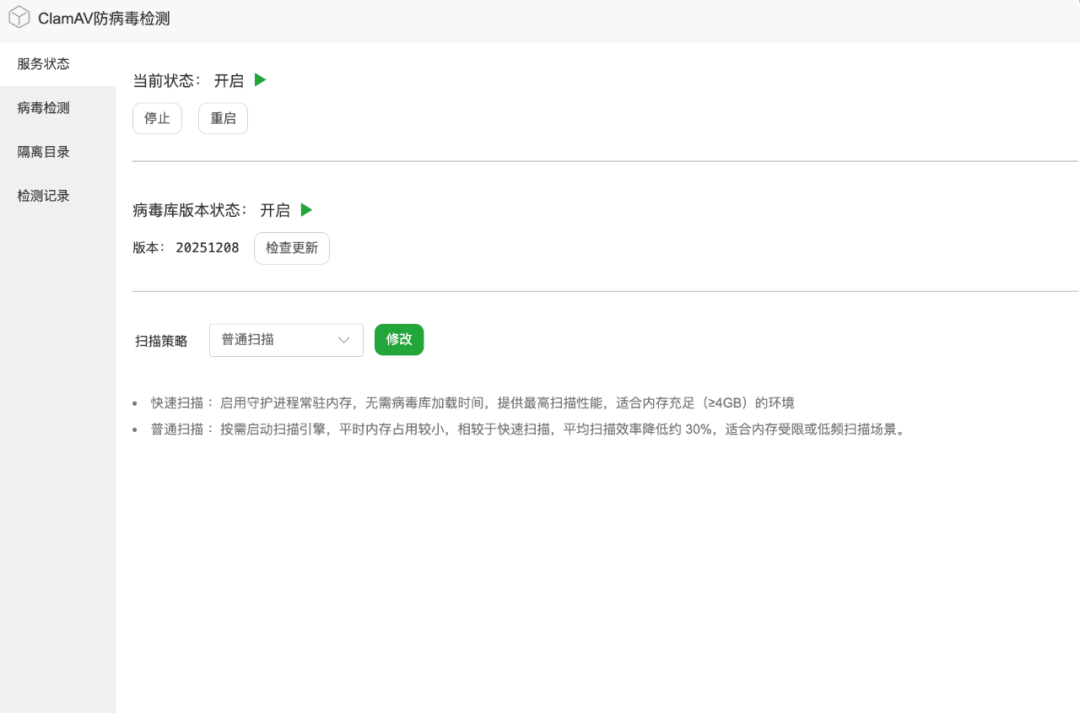Screen dimensions: 1080x713
Task: Click the green arrow next to 病毒库版本状态
Action: [306, 210]
